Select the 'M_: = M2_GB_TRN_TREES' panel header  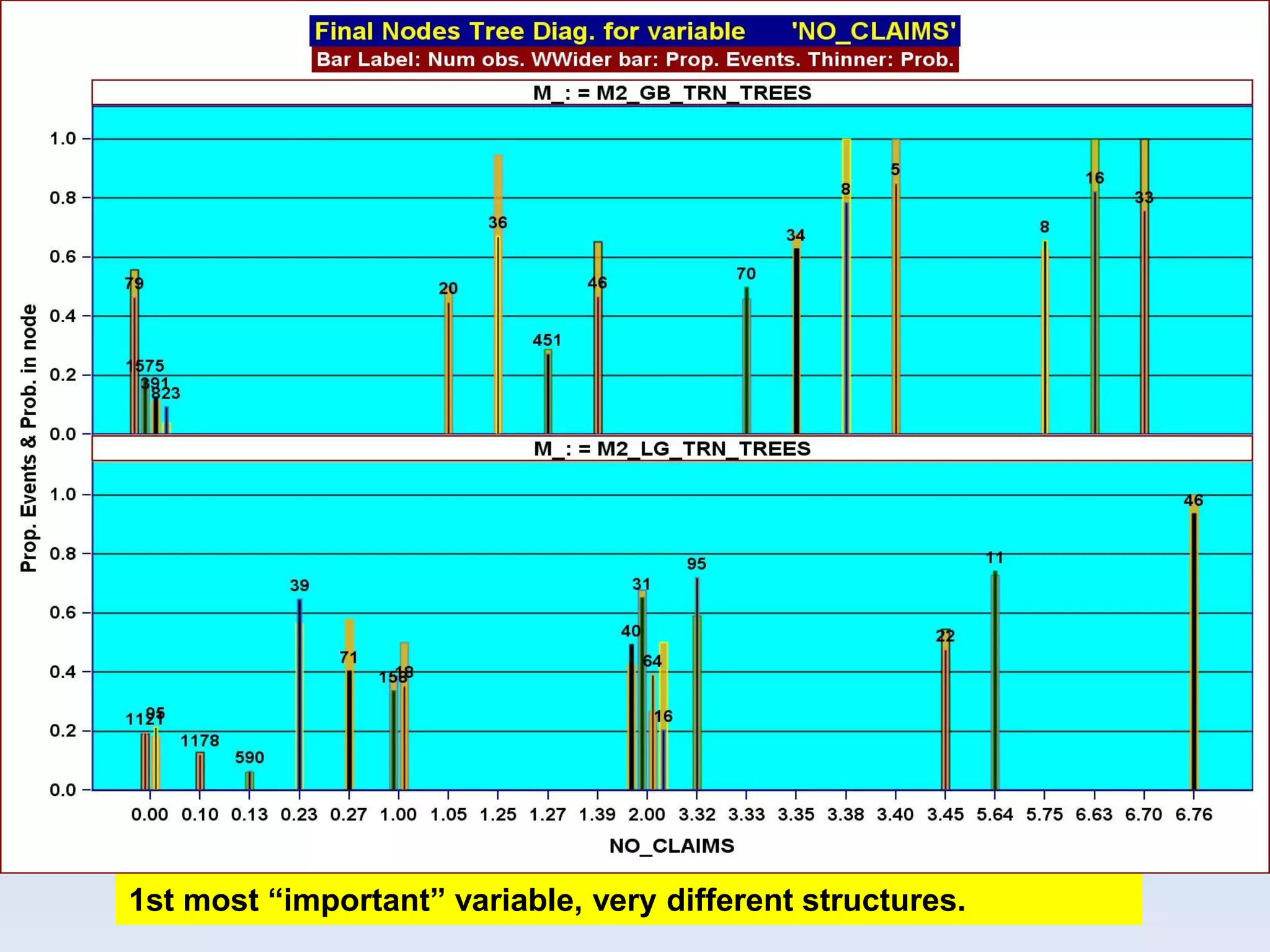click(x=672, y=93)
